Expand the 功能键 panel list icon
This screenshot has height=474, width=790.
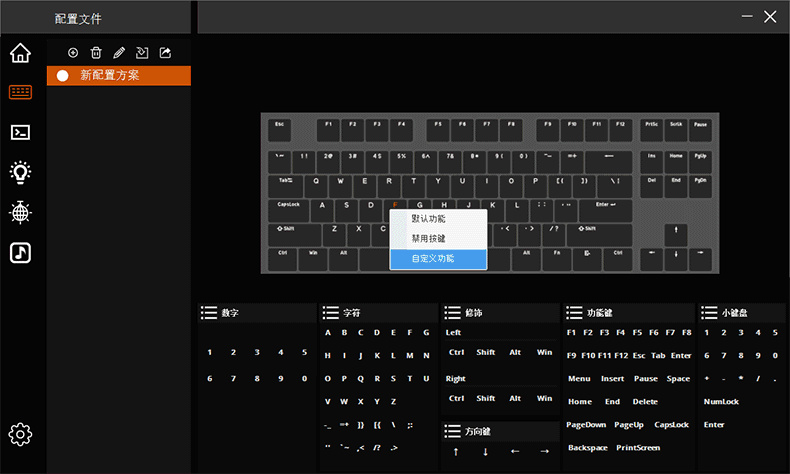pyautogui.click(x=574, y=313)
